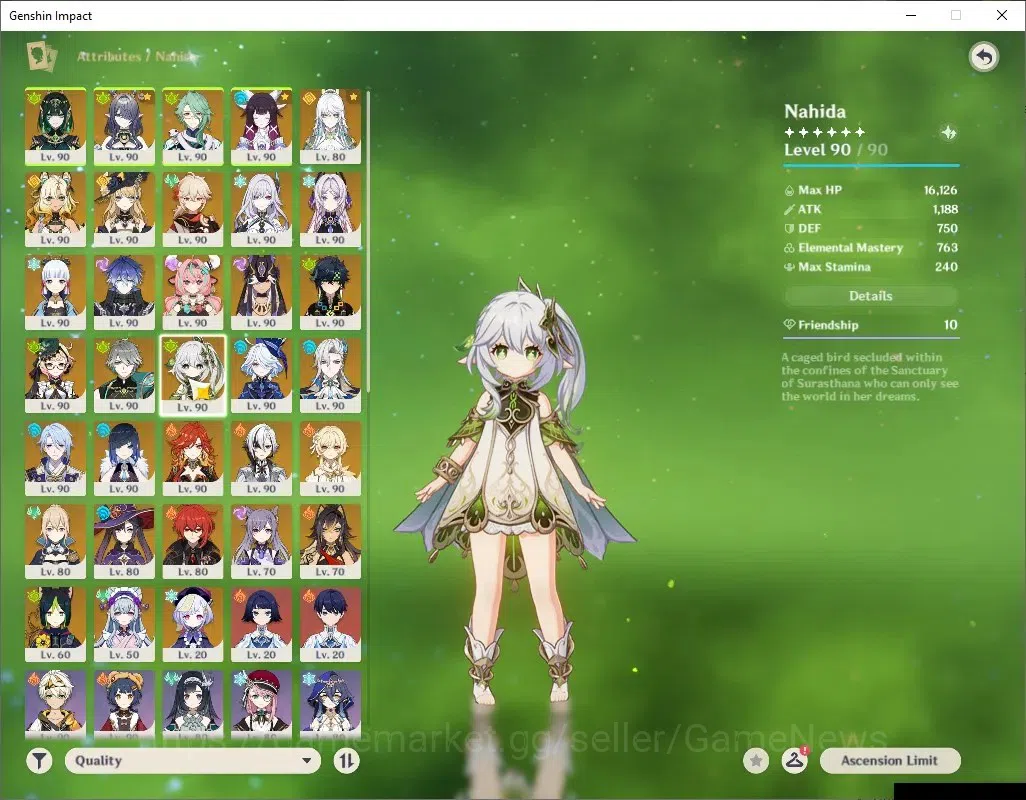Open the character filter funnel icon
This screenshot has width=1026, height=800.
[39, 761]
